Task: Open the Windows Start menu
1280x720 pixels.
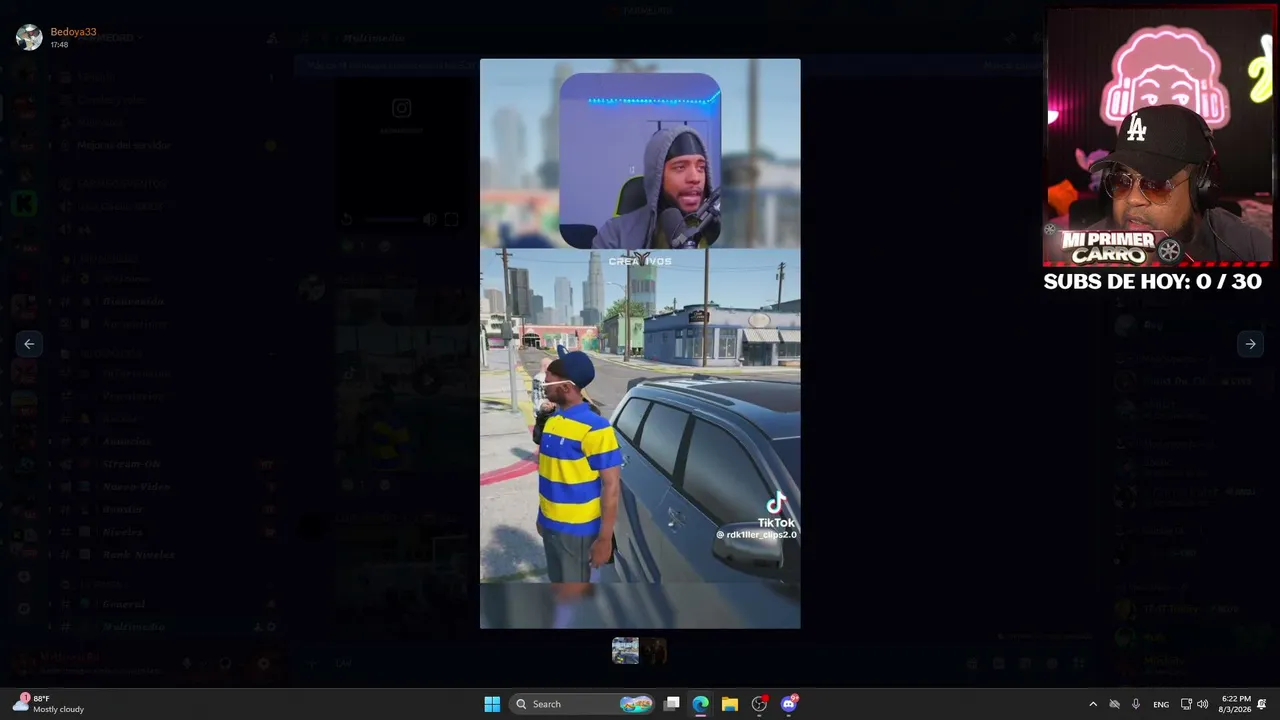Action: 492,704
